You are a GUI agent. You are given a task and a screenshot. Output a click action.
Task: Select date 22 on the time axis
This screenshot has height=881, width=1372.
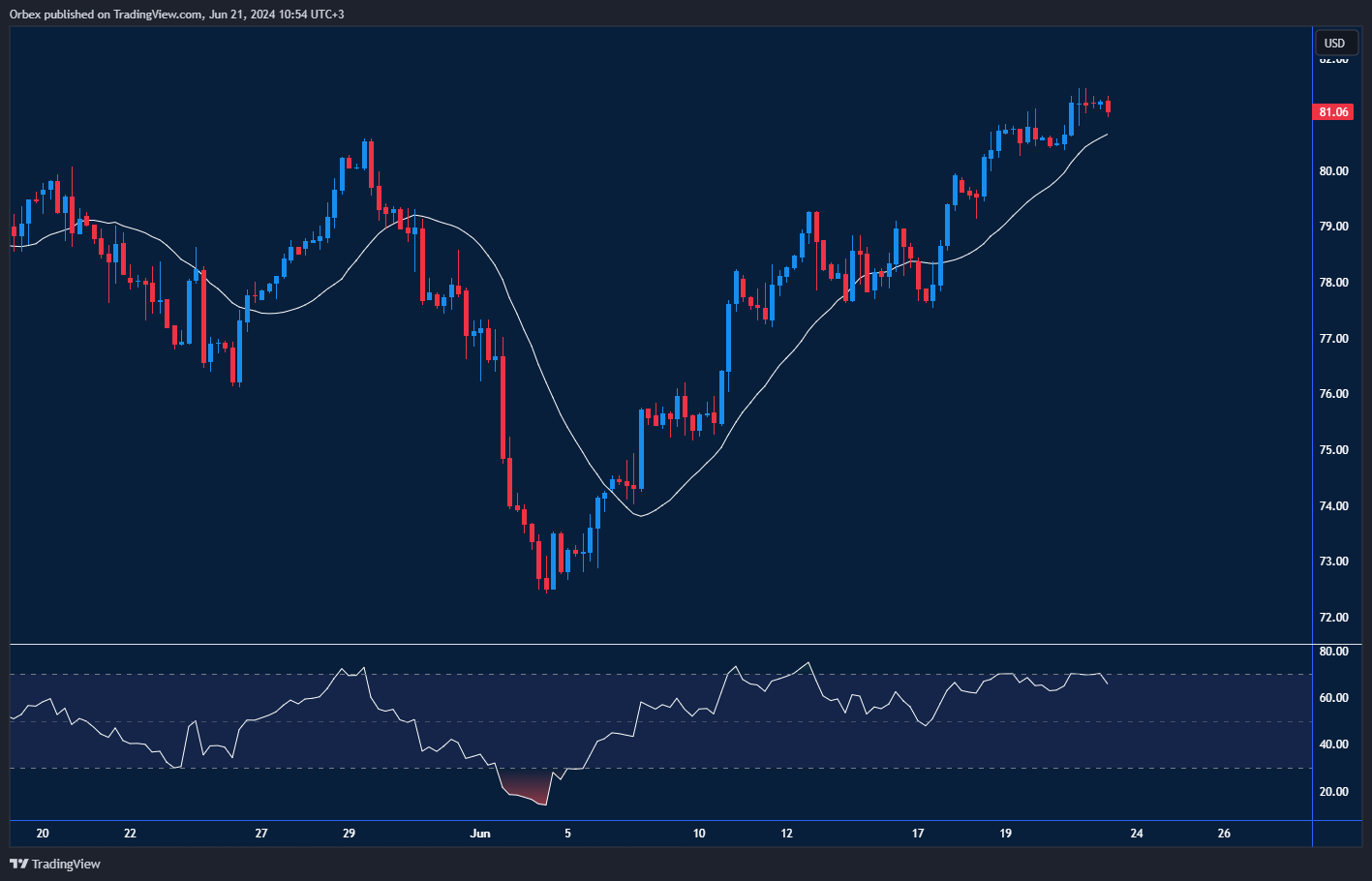coord(130,834)
